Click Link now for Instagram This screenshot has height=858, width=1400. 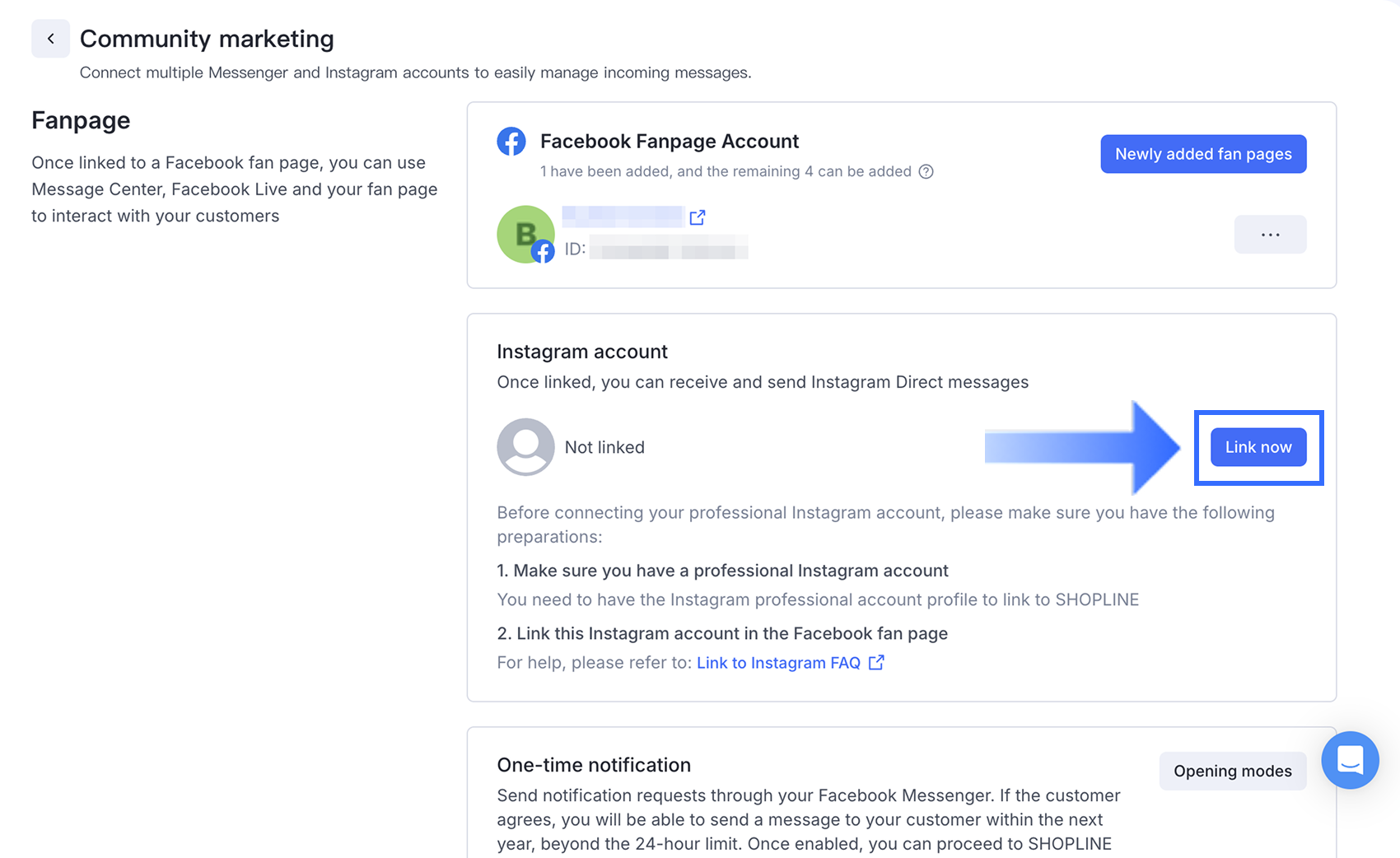pos(1258,447)
